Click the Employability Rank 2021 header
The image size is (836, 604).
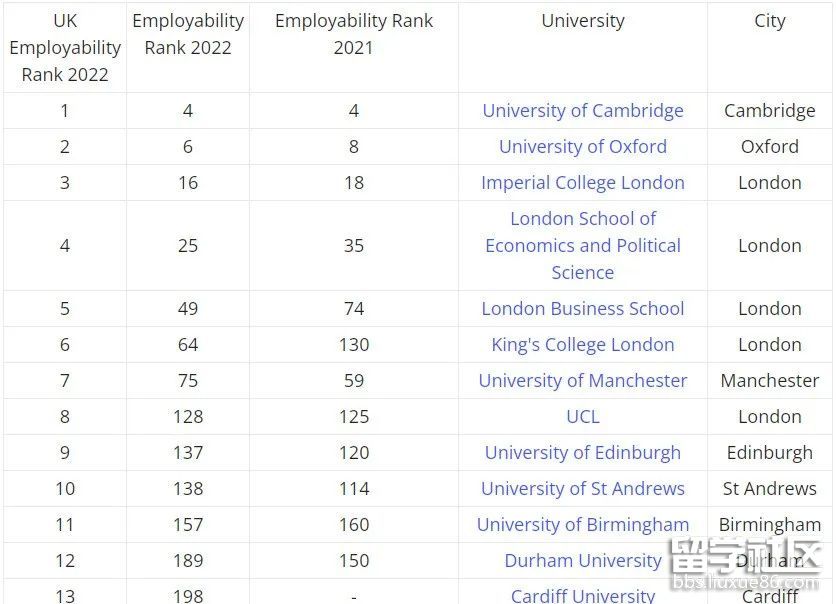(353, 34)
